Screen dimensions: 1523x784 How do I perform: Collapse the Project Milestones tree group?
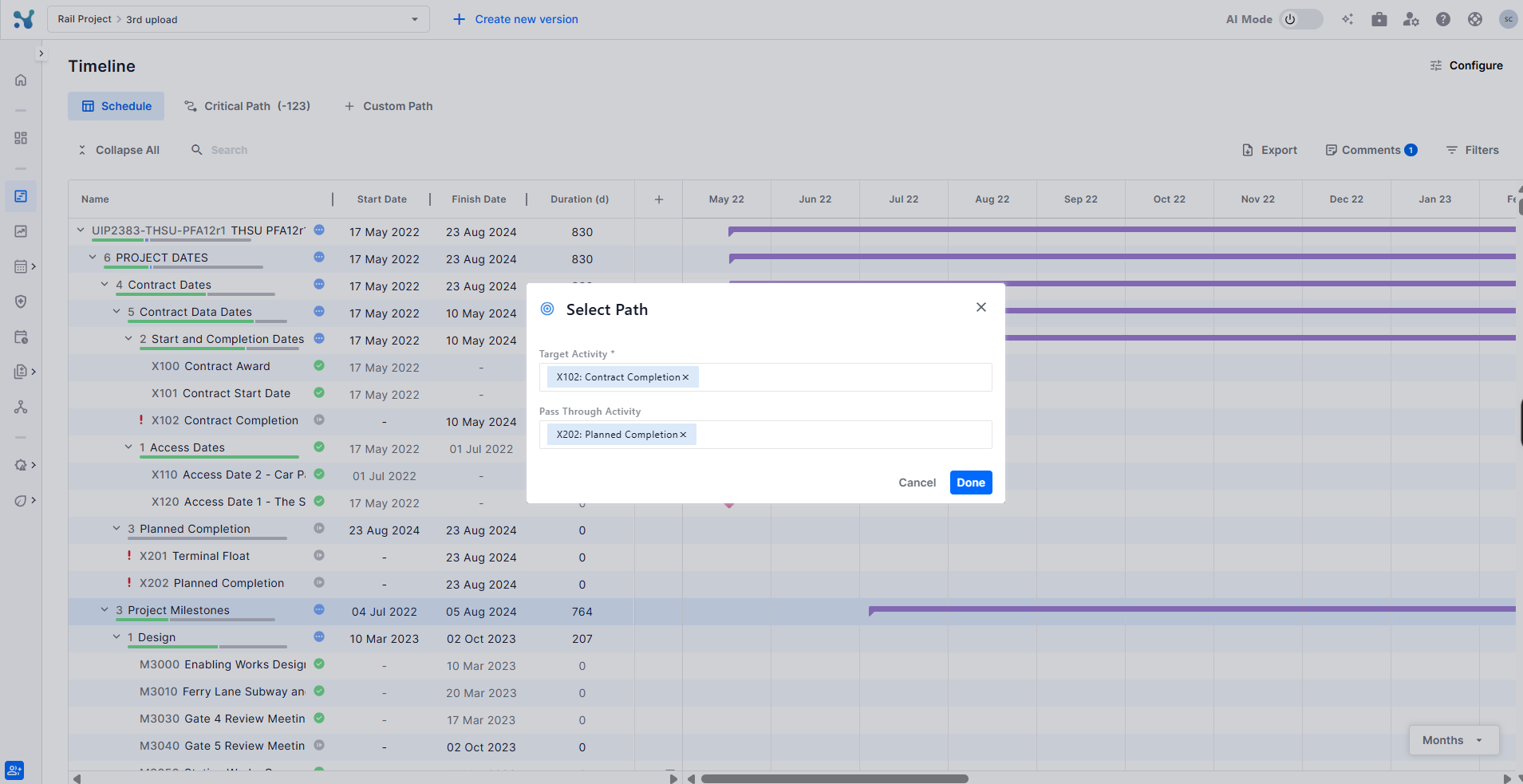tap(105, 610)
